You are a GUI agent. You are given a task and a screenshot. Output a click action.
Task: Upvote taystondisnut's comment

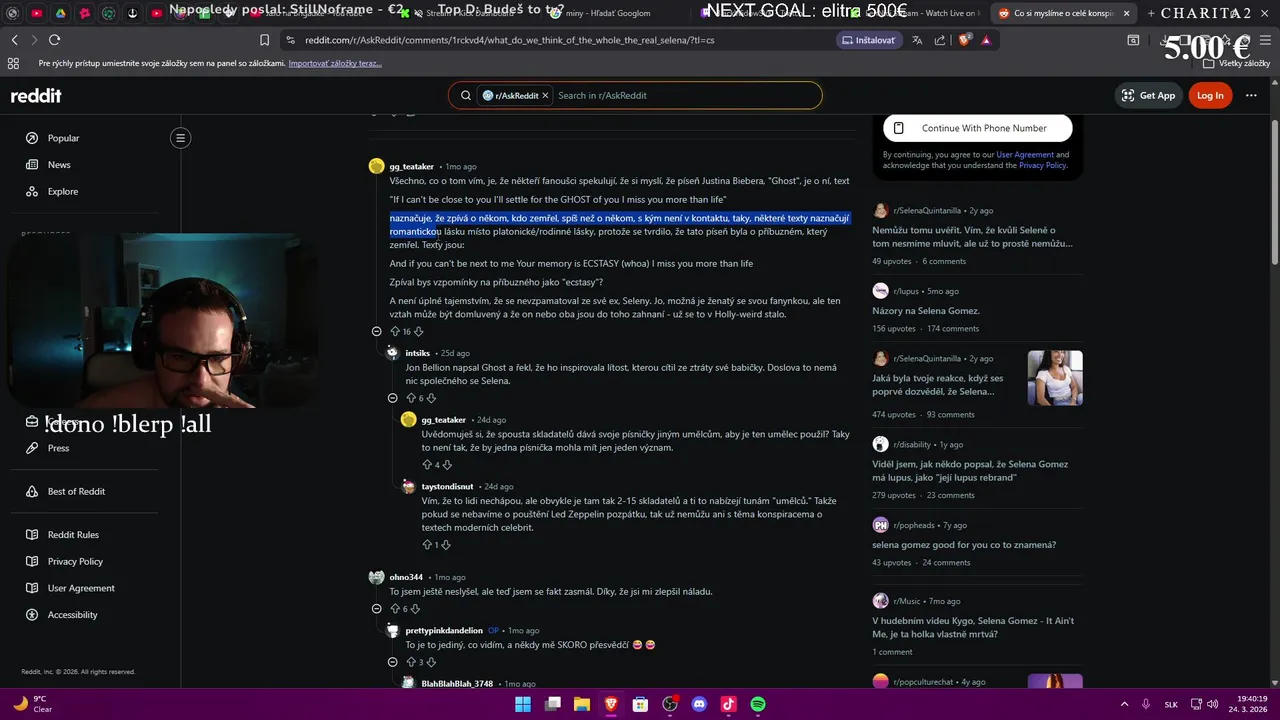tap(427, 545)
